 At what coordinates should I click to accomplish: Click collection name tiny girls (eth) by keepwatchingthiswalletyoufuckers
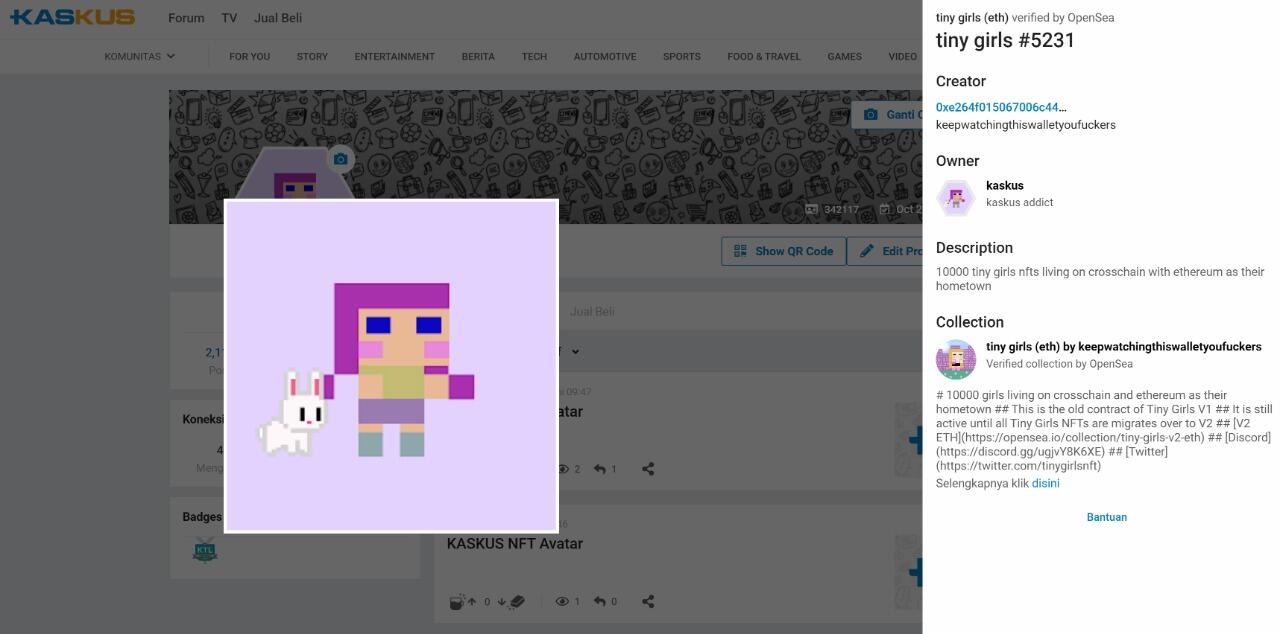[1124, 347]
